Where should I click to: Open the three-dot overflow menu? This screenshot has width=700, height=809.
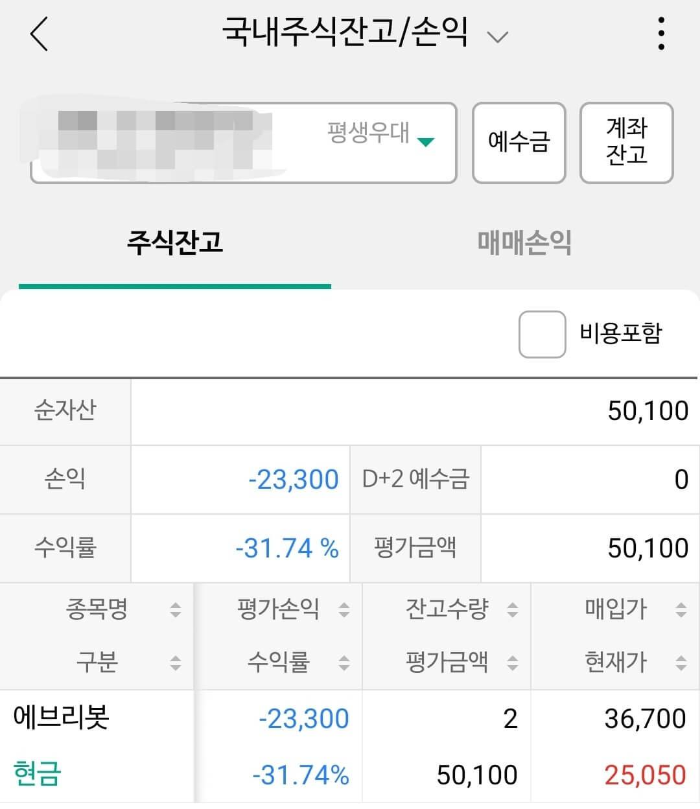660,33
